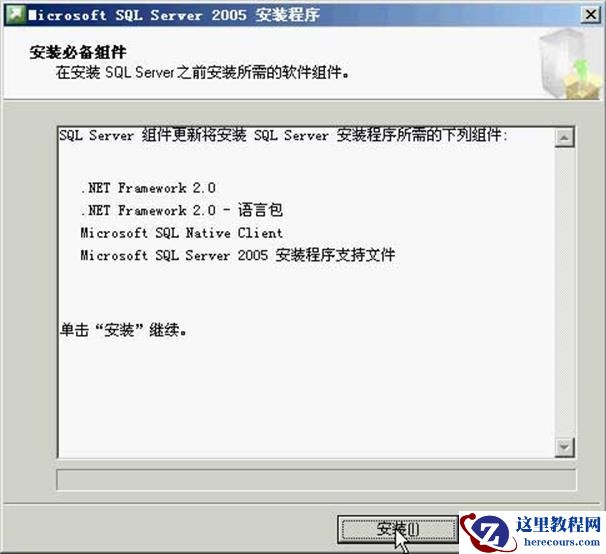
Task: Click the empty installation progress bar
Action: (x=316, y=480)
